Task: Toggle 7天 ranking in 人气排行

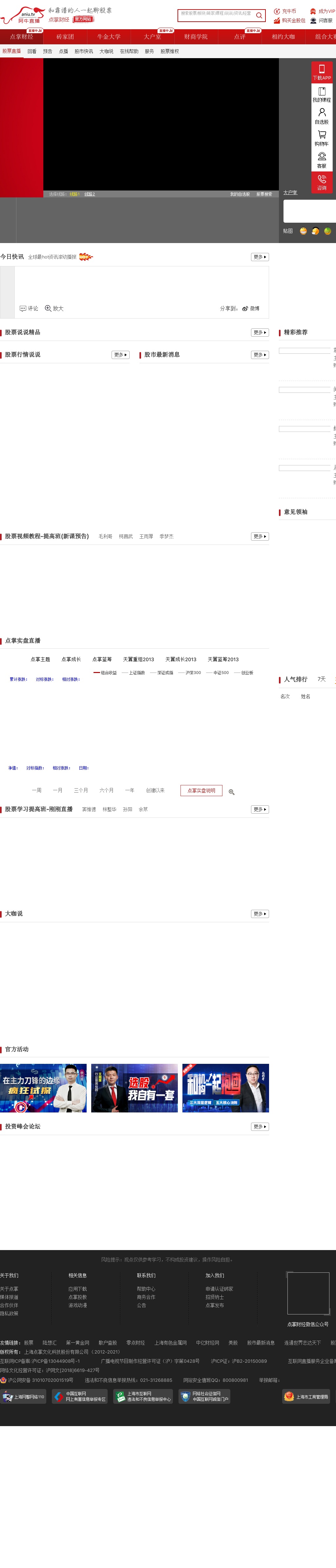Action: 322,679
